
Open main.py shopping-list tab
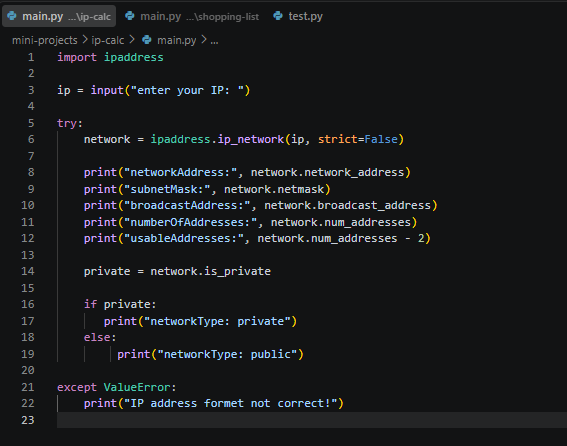point(192,16)
